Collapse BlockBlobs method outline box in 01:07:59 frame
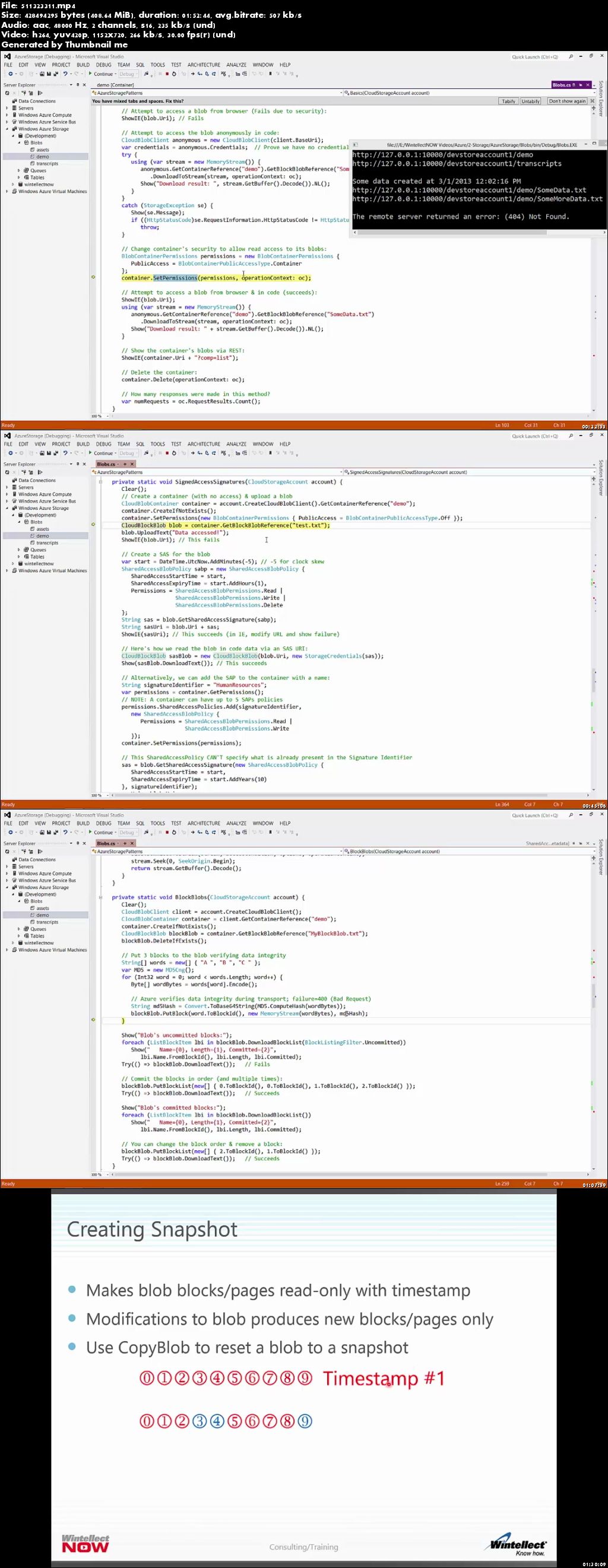Image resolution: width=608 pixels, height=1568 pixels. pos(100,897)
